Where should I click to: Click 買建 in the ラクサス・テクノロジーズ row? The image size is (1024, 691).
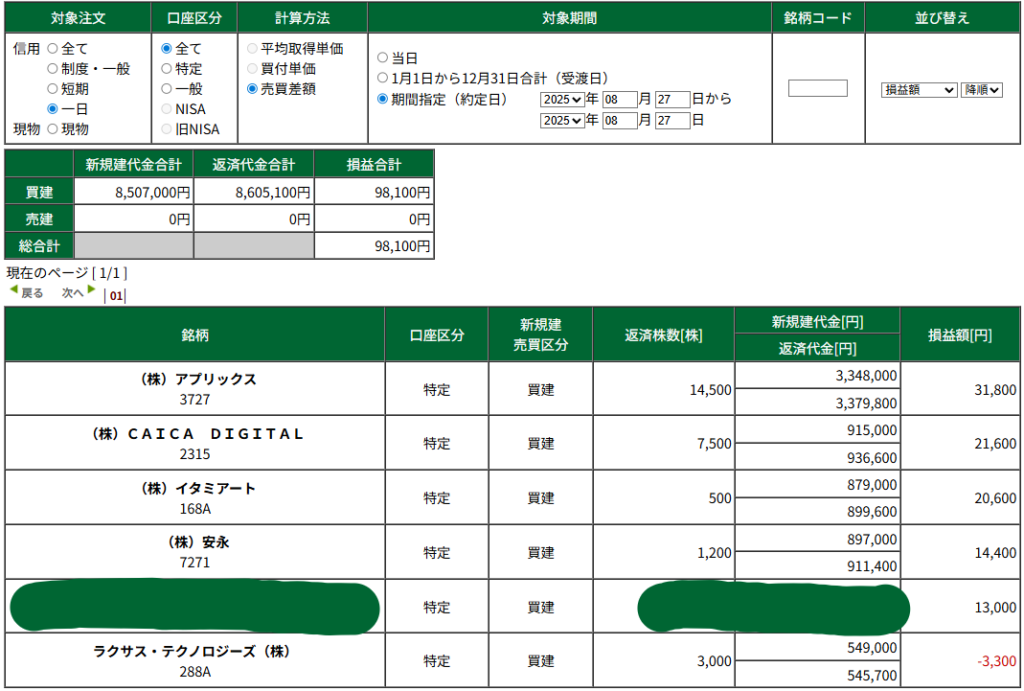541,662
